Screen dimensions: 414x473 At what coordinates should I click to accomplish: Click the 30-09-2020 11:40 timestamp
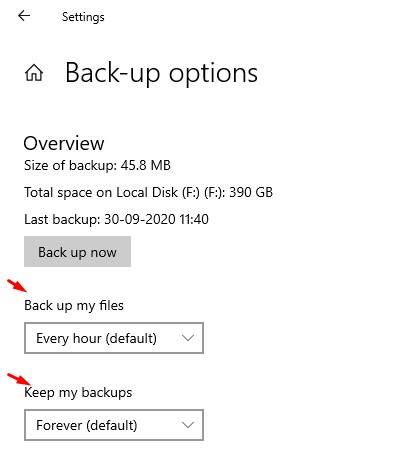pyautogui.click(x=157, y=219)
